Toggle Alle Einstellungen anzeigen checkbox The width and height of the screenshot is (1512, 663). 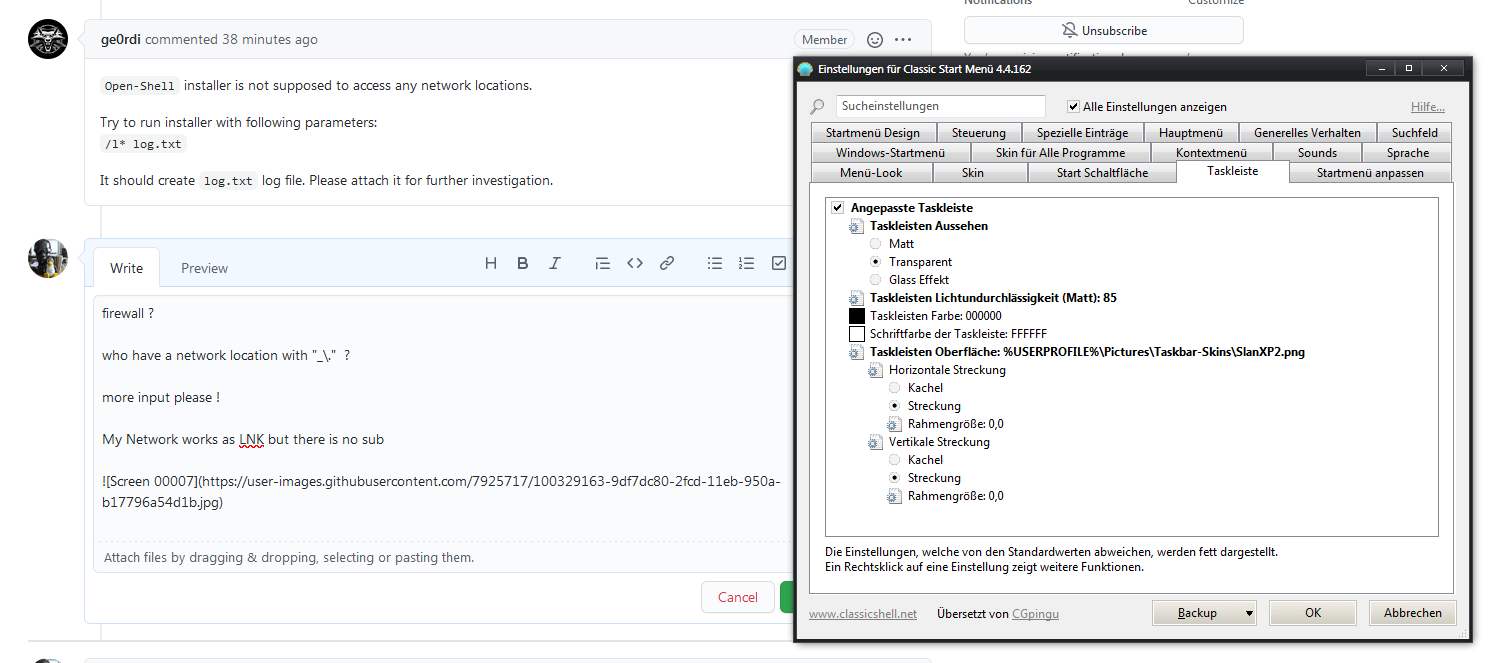[1073, 107]
